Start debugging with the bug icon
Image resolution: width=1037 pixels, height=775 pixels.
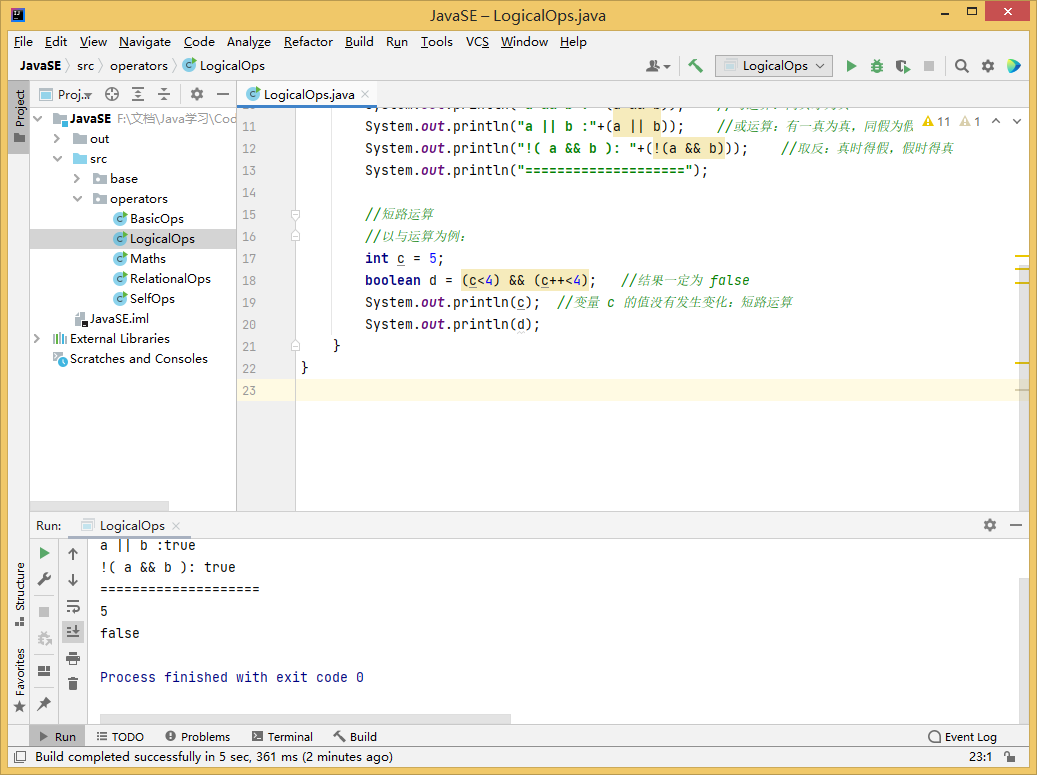point(877,66)
